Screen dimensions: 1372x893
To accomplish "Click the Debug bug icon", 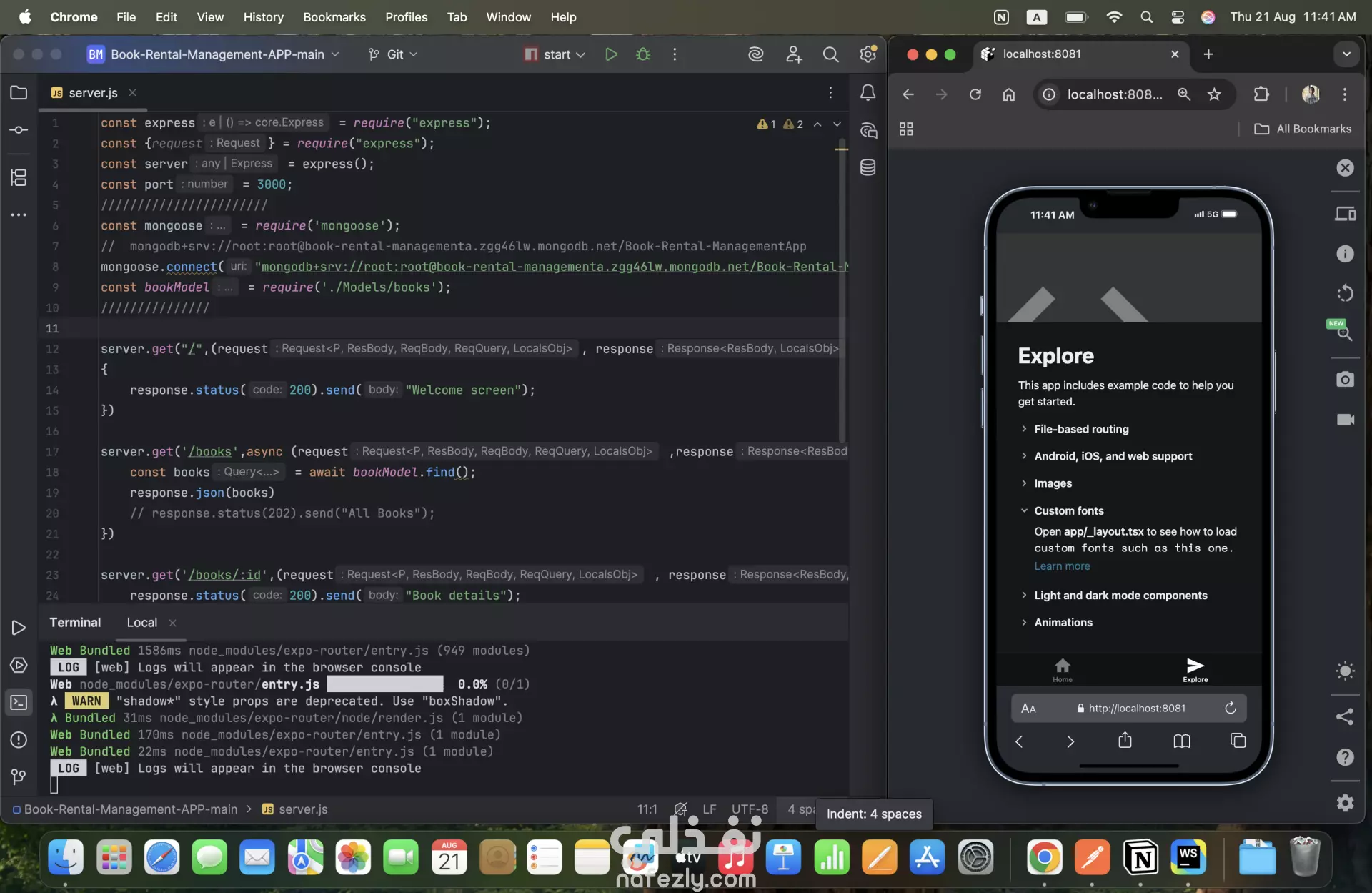I will [643, 54].
